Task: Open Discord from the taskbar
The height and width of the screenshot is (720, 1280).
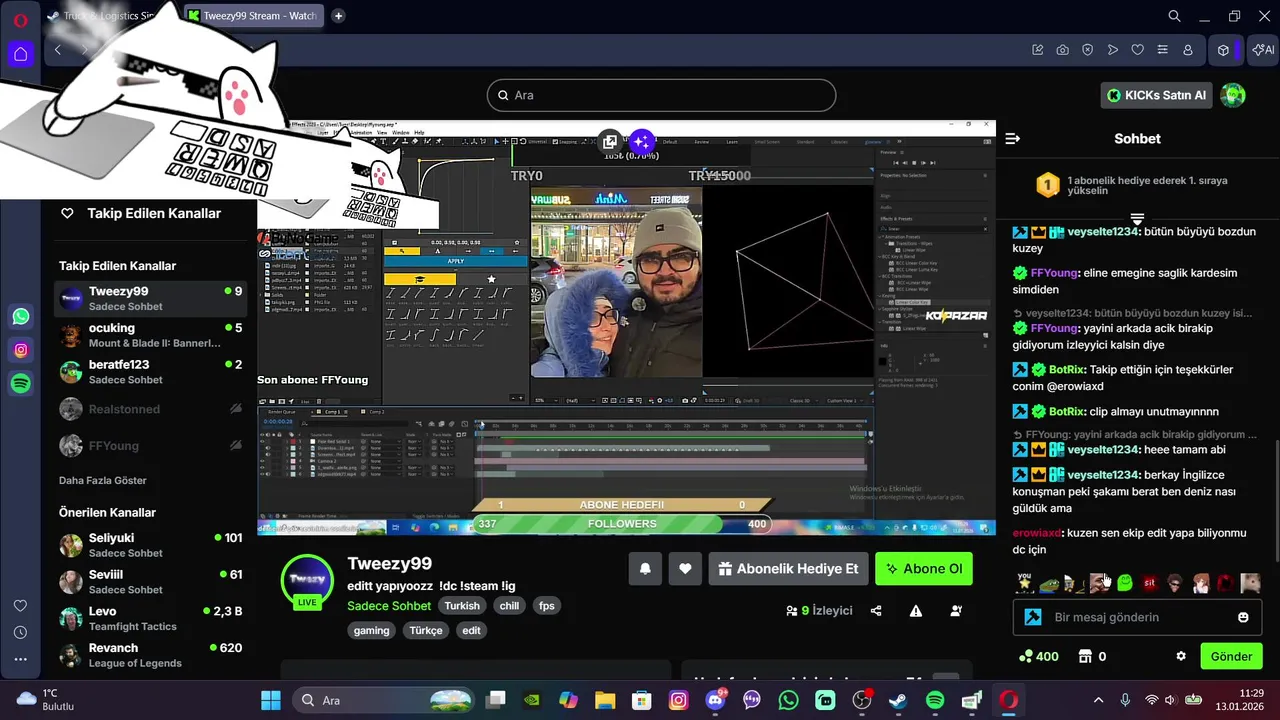Action: click(x=715, y=701)
